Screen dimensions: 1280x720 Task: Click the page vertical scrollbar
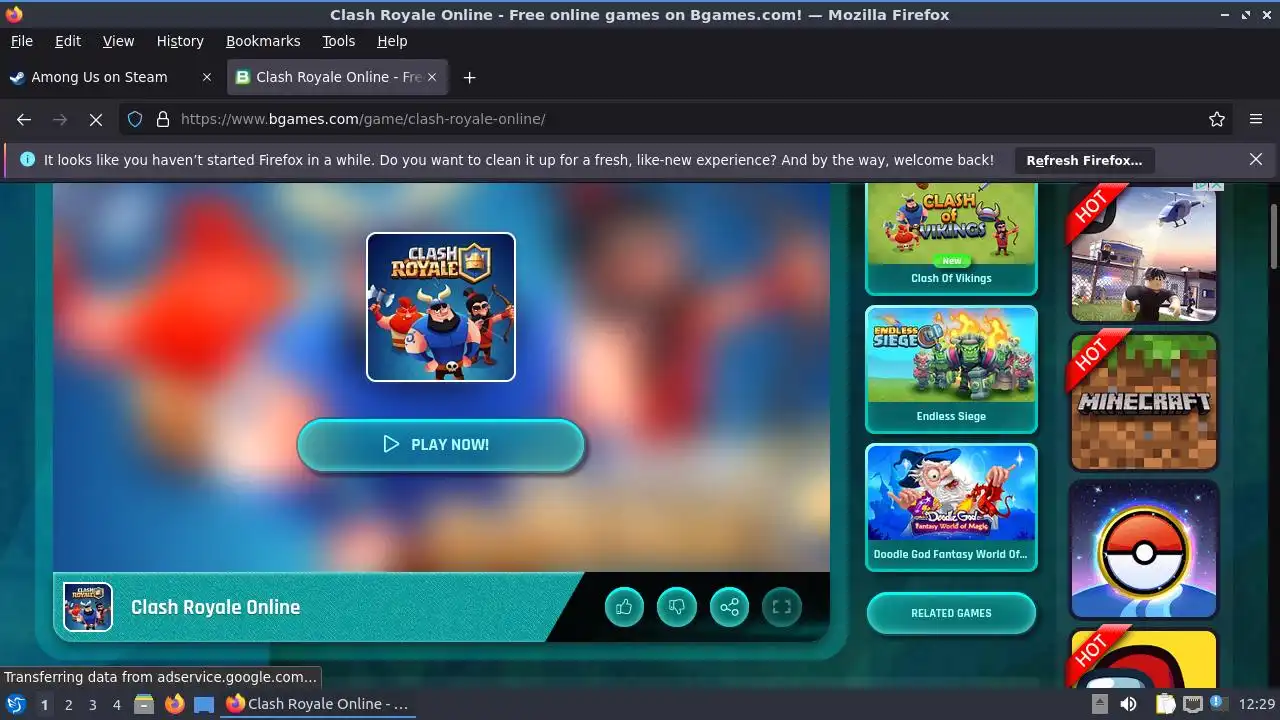coord(1273,236)
